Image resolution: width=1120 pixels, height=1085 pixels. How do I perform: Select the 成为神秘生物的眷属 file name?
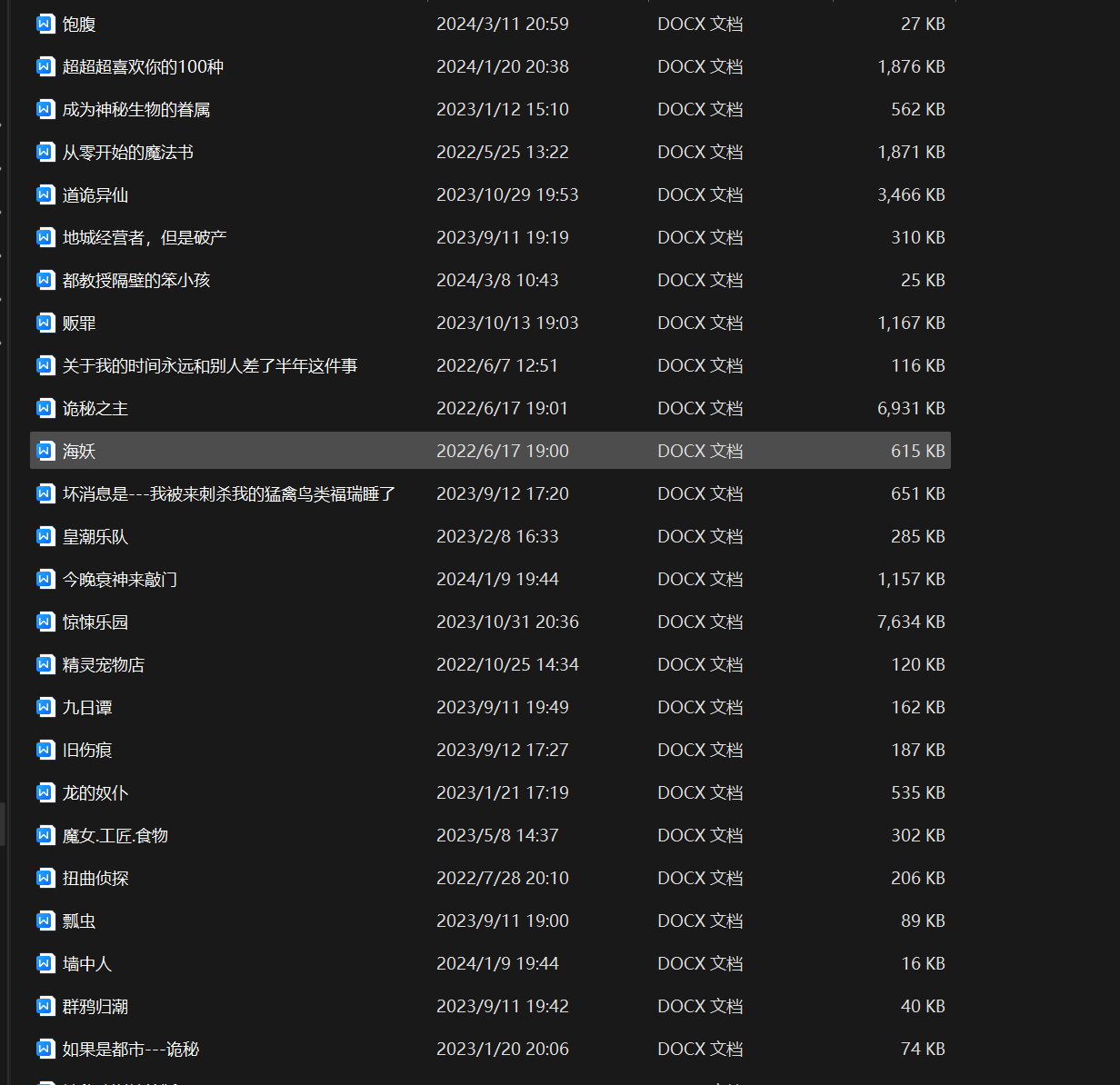click(136, 109)
